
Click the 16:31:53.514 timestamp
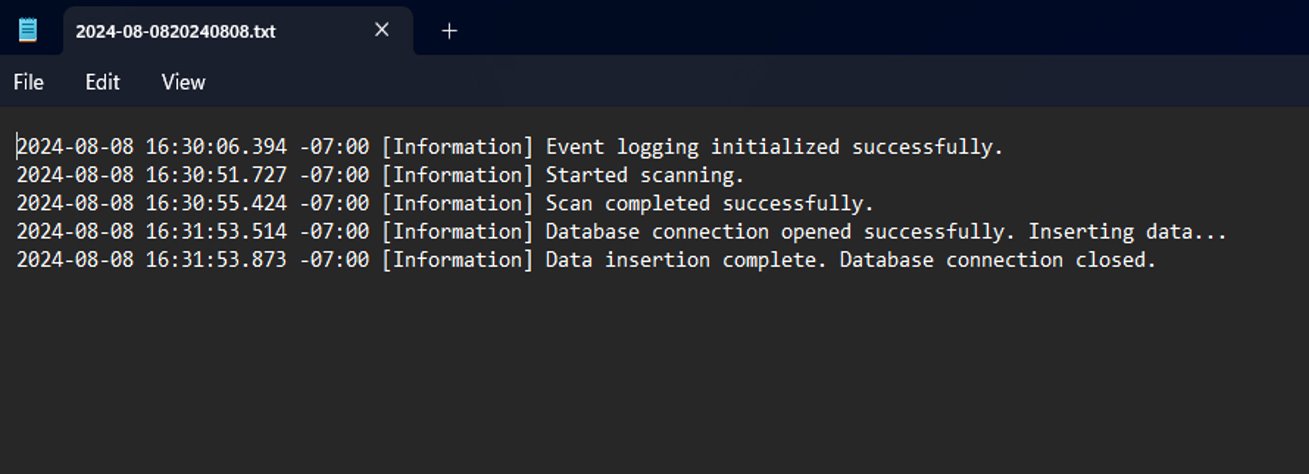216,232
